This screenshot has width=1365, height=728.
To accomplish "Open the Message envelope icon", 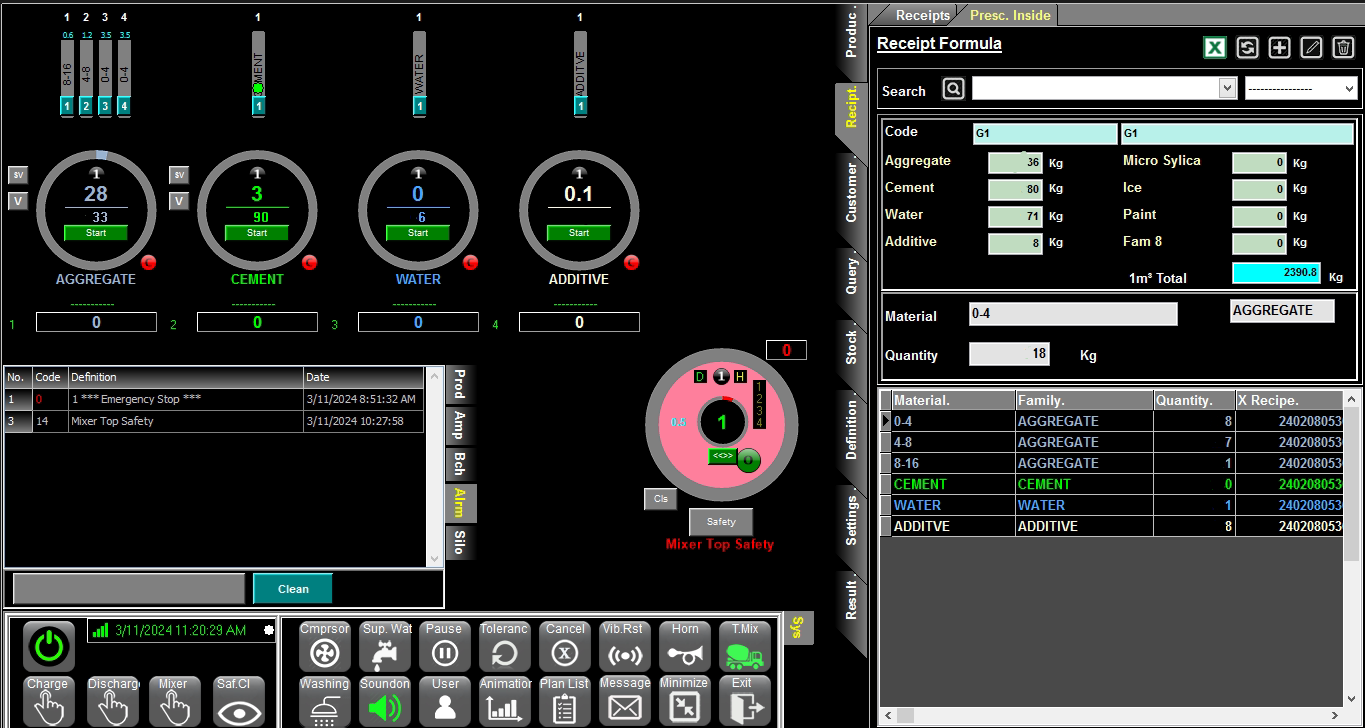I will point(625,702).
